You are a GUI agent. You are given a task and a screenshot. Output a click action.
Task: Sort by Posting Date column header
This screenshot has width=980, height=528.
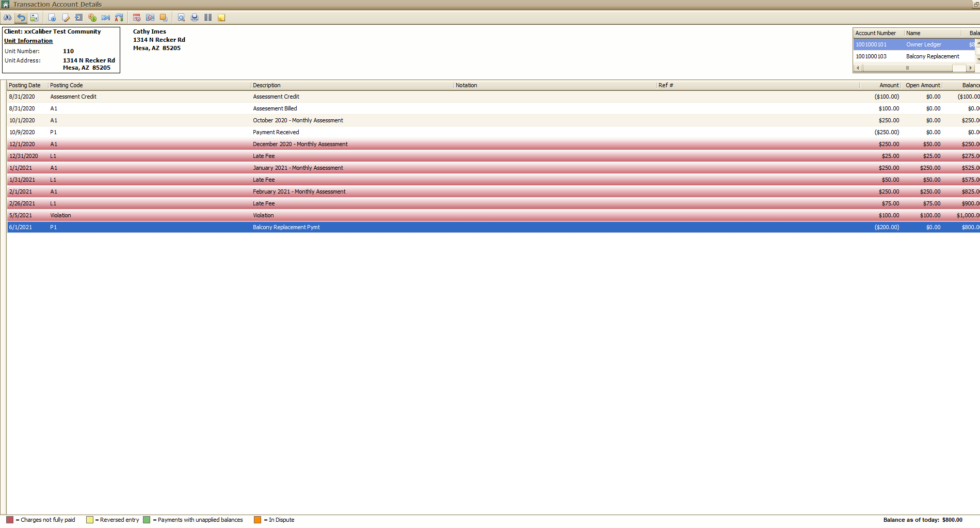tap(26, 85)
